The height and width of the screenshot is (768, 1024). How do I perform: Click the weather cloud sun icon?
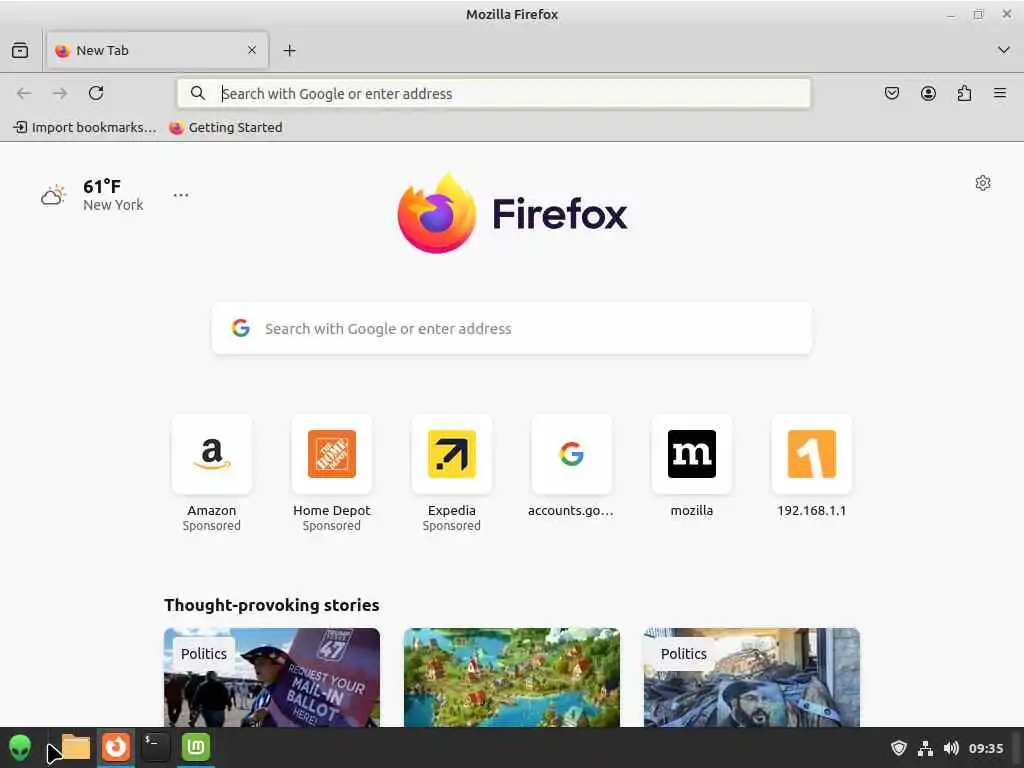point(54,195)
